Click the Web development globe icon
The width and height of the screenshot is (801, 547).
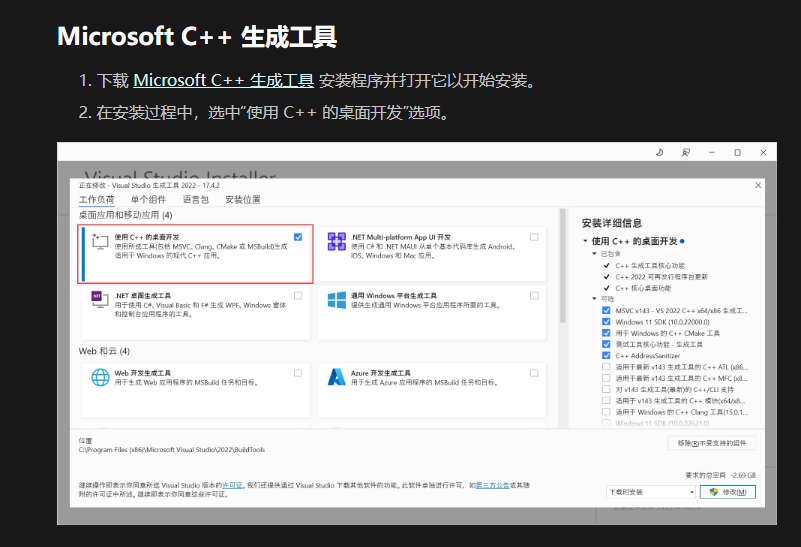click(100, 377)
